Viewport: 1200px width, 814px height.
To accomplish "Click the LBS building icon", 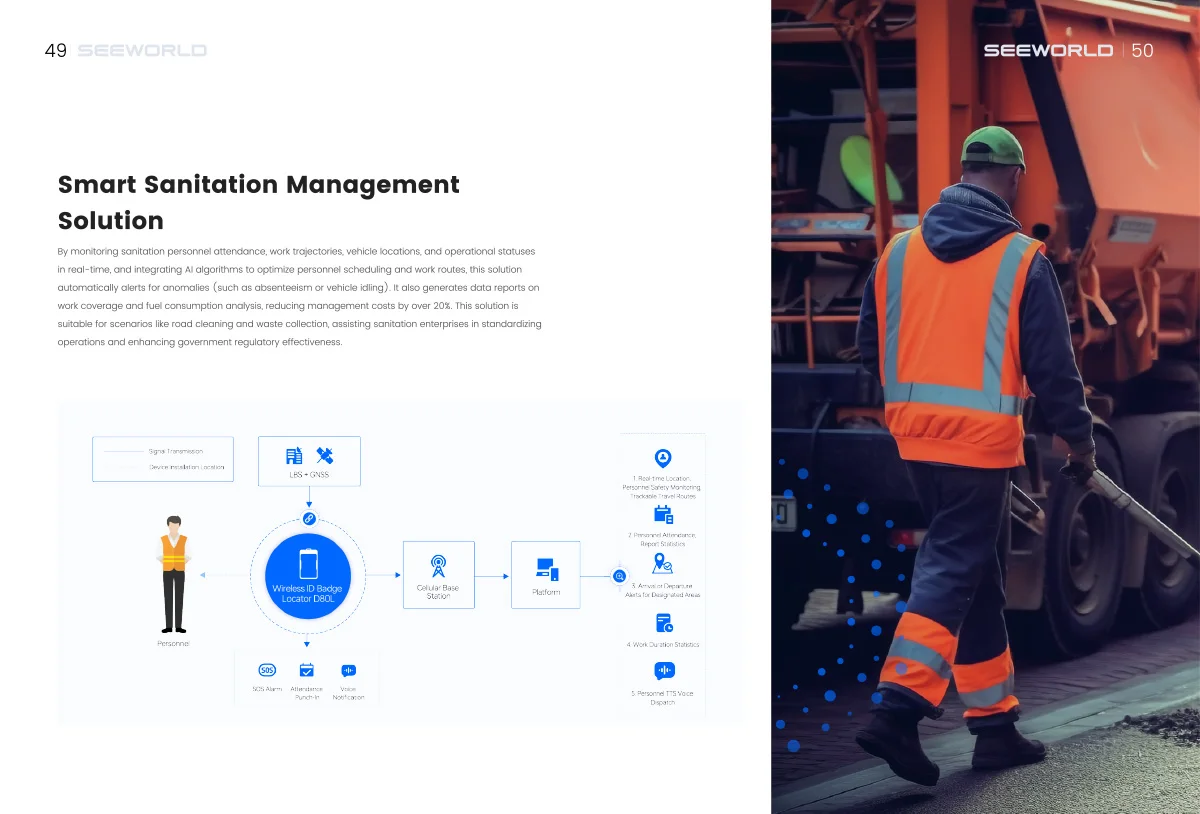I will [294, 455].
